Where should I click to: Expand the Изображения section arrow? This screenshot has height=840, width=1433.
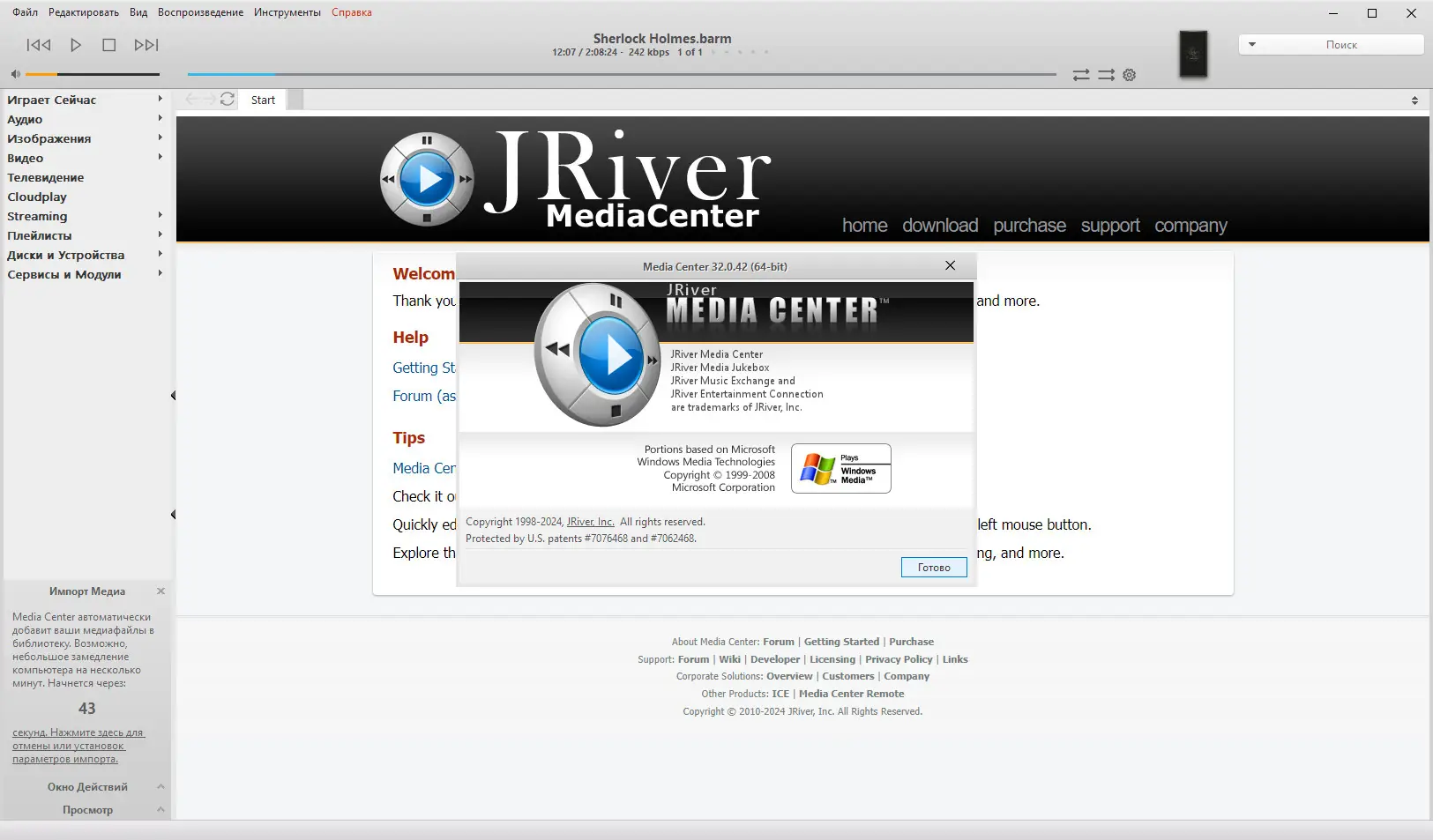click(x=160, y=138)
